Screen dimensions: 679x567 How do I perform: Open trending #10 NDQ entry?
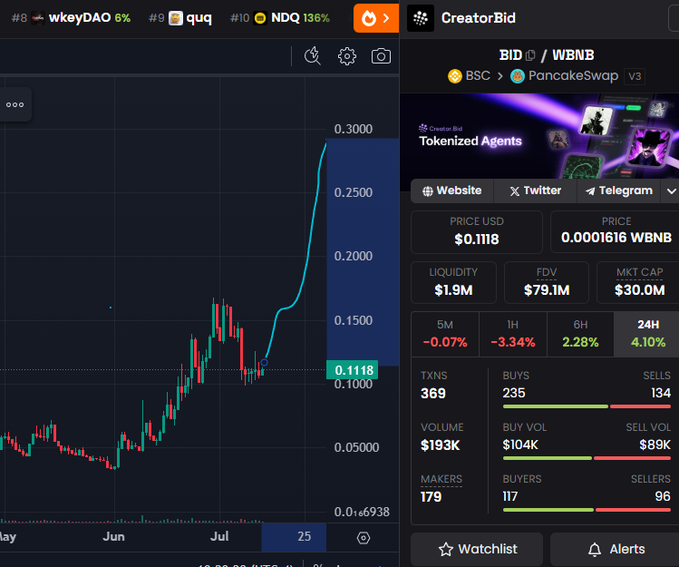coord(280,18)
